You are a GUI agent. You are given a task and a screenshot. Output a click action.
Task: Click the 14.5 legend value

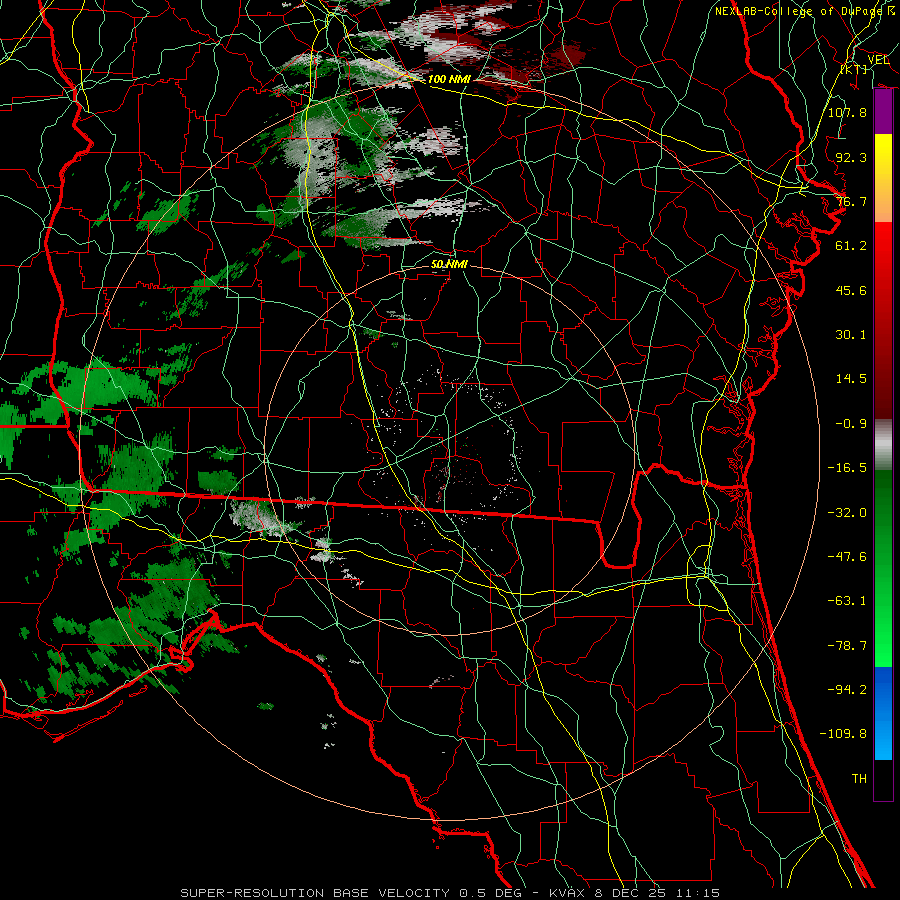[x=851, y=379]
